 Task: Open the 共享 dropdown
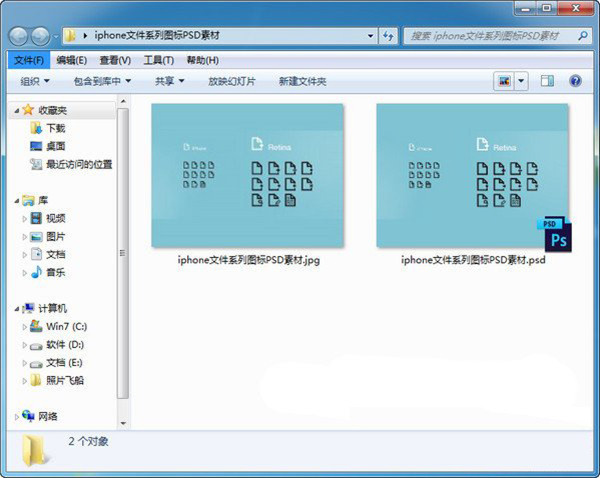[x=170, y=81]
